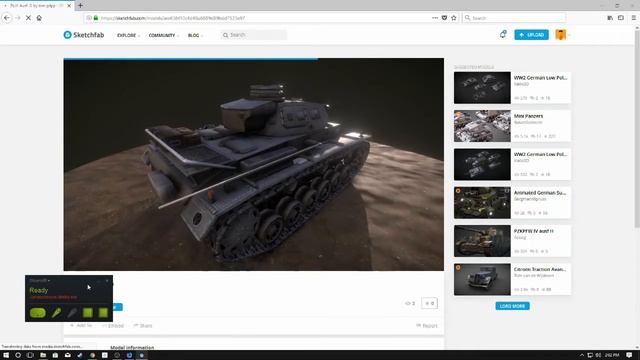Open Cortana search circle on taskbar
The height and width of the screenshot is (360, 640).
(x=18, y=355)
